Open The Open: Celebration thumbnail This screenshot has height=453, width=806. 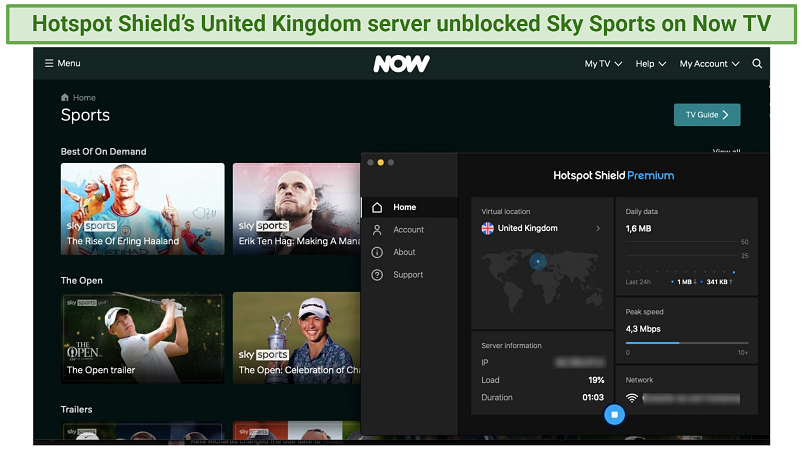[297, 338]
